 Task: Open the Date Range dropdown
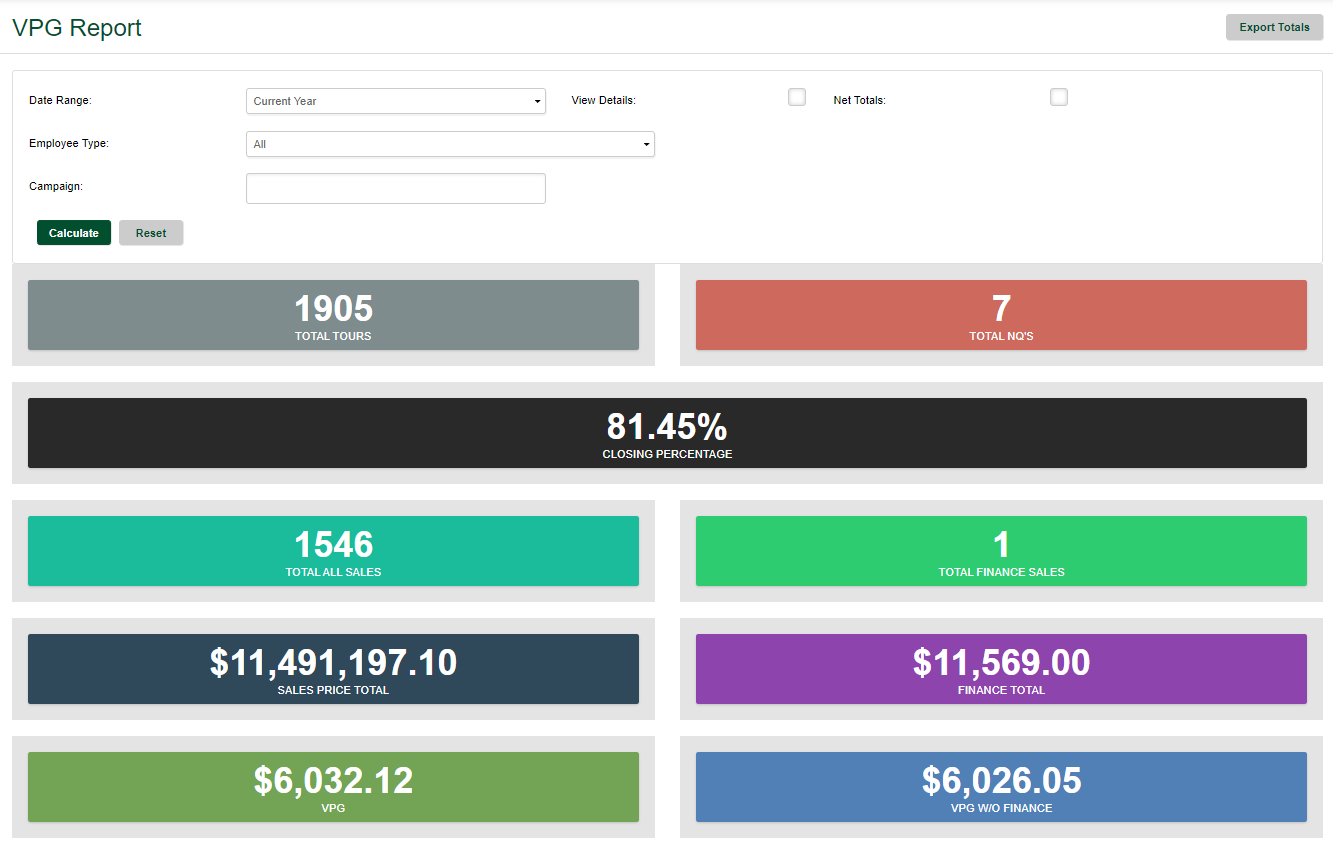(x=395, y=101)
